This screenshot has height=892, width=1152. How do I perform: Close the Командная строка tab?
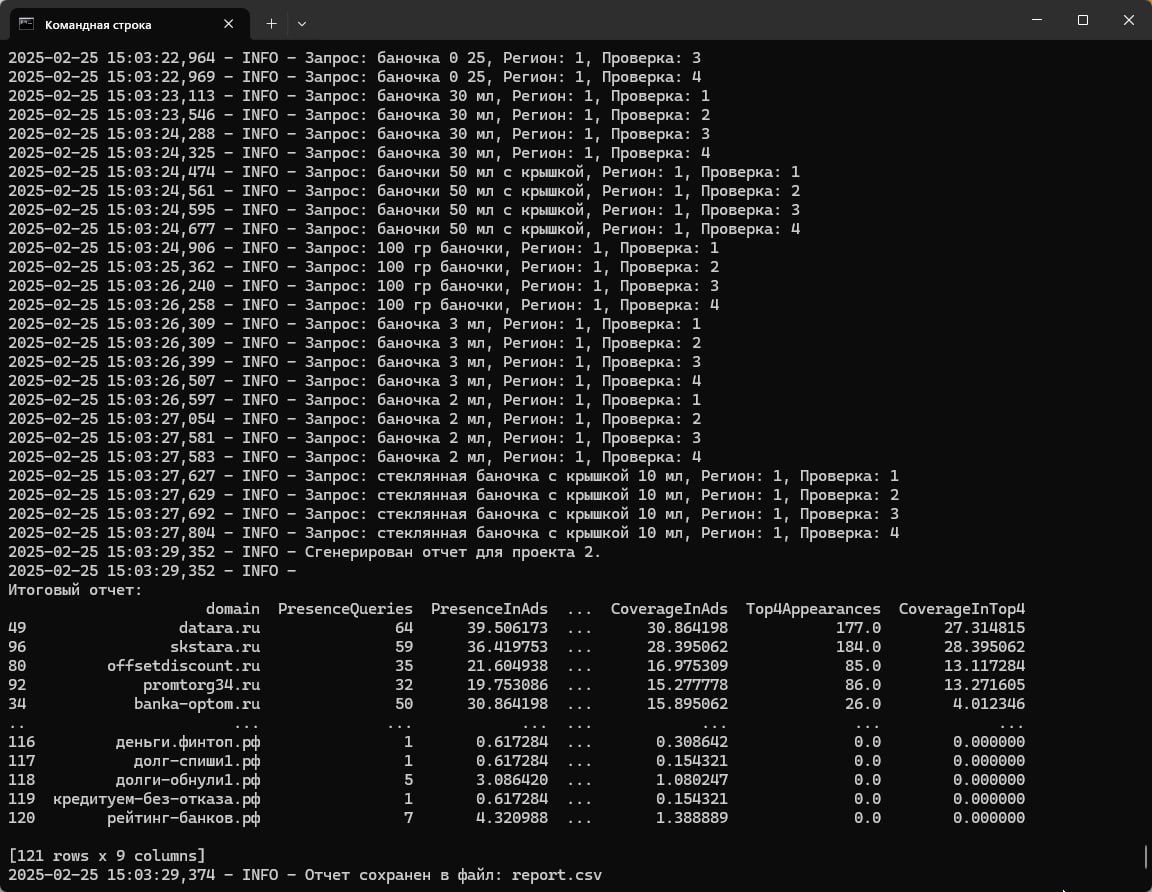[x=228, y=24]
